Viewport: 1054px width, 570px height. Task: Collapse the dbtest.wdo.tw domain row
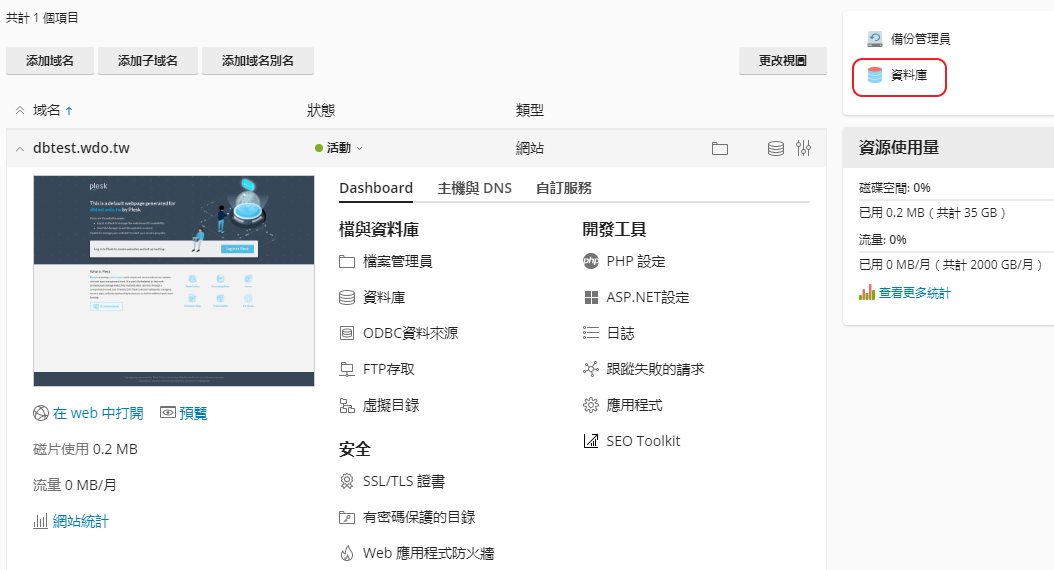(19, 149)
